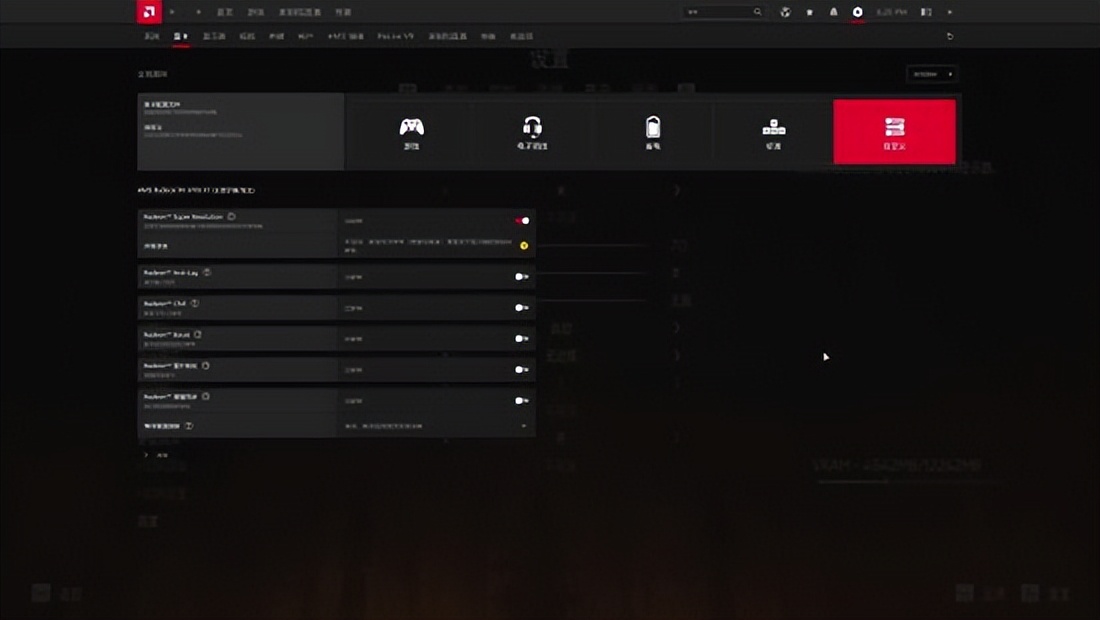Open the dropdown in the top-right of the graphics page
Screen dimensions: 1100x620
[x=931, y=74]
